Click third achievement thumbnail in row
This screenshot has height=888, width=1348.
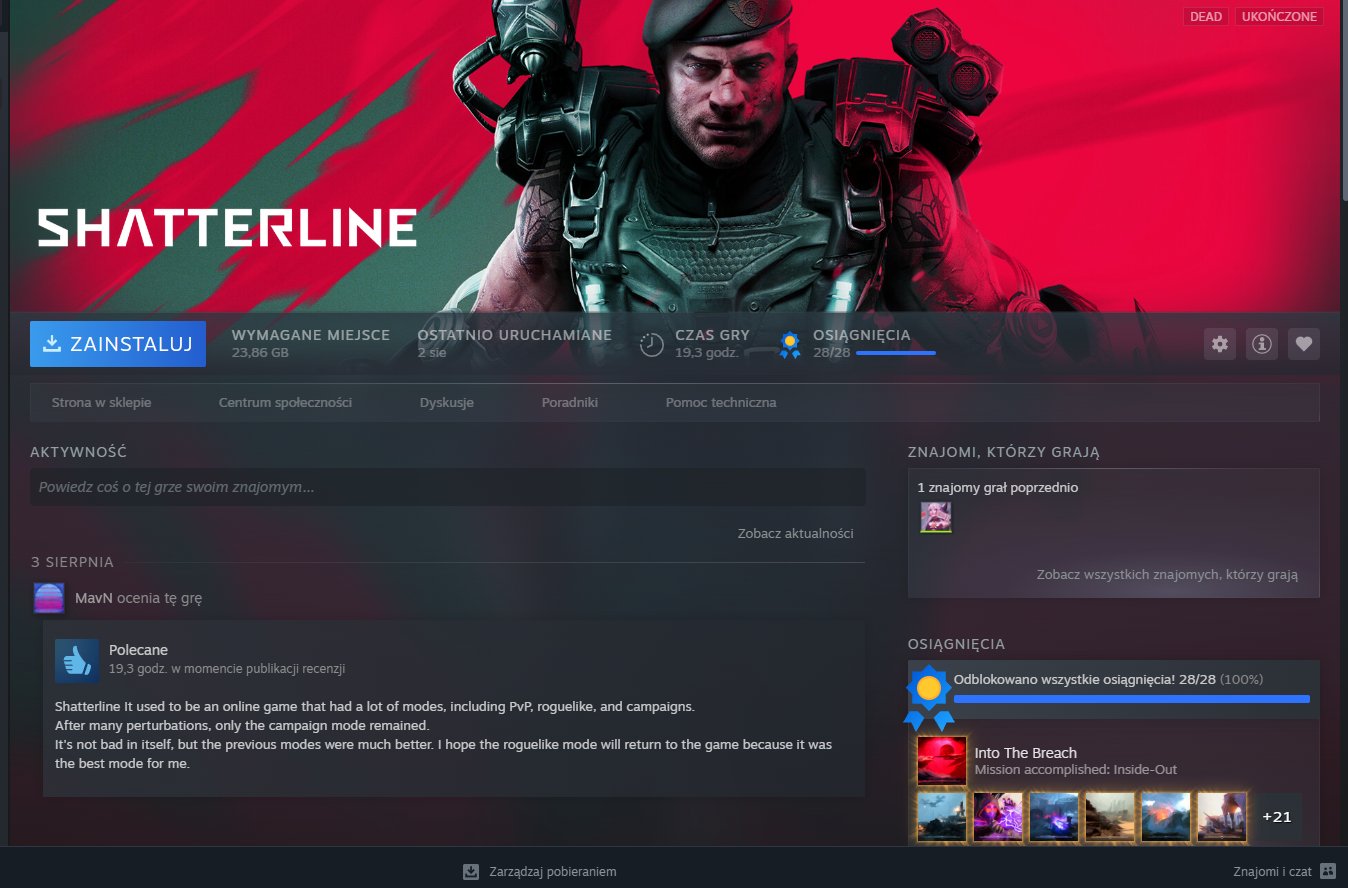click(1054, 816)
